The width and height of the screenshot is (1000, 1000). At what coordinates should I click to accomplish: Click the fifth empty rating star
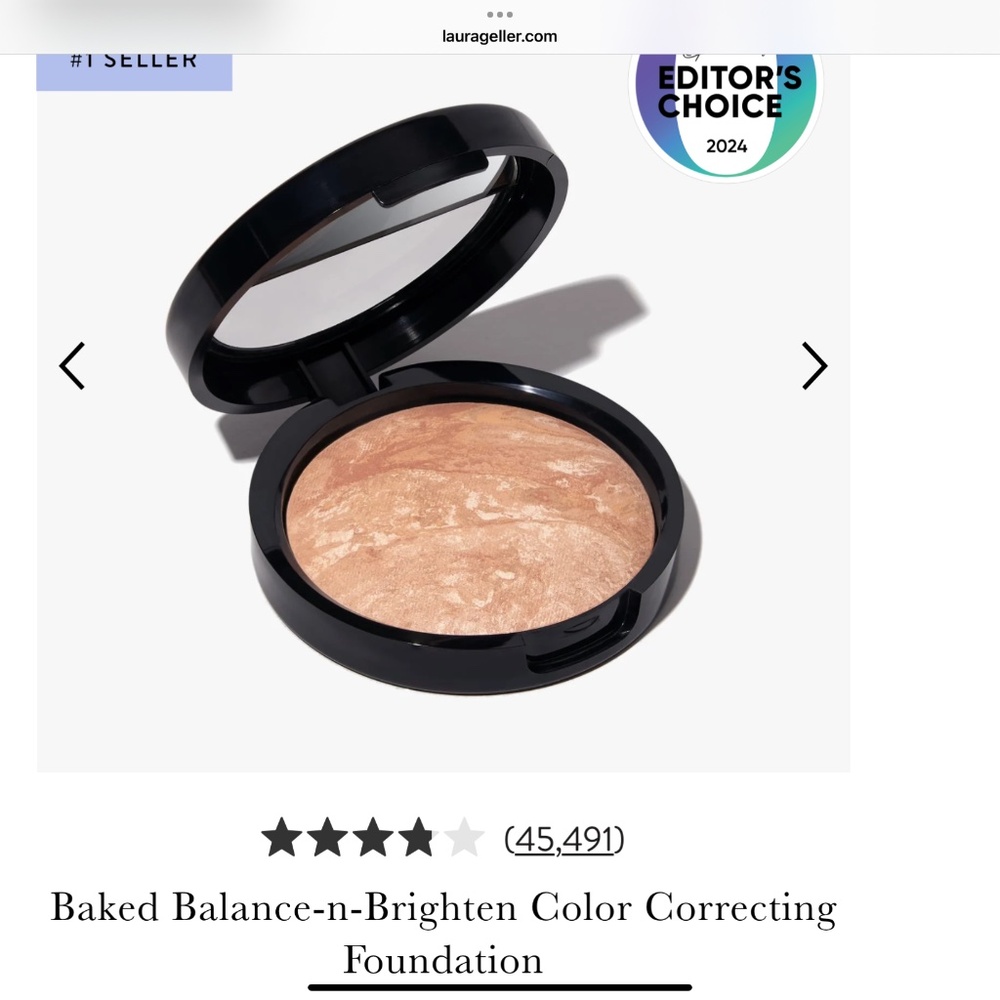click(x=464, y=837)
